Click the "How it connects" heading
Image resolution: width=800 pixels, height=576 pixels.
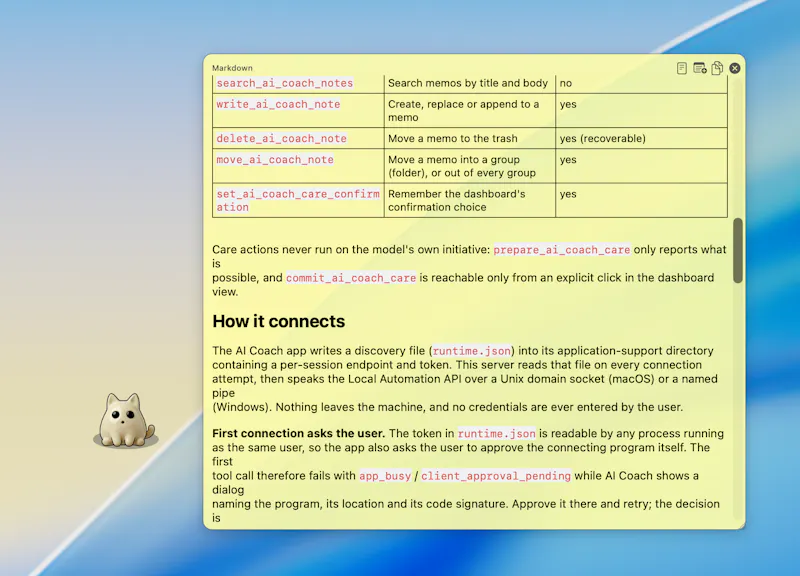279,321
